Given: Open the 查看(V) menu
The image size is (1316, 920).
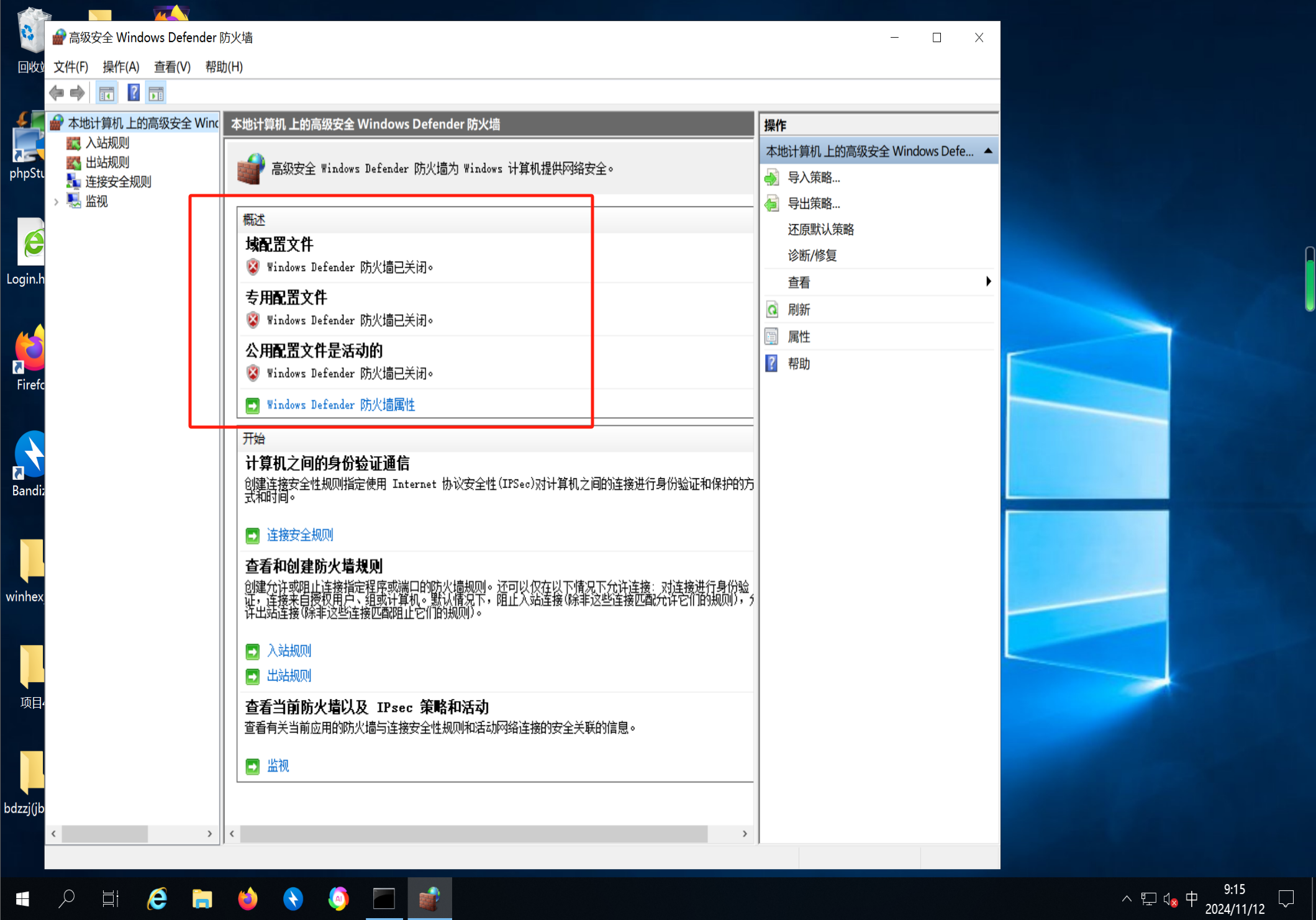Looking at the screenshot, I should 172,66.
